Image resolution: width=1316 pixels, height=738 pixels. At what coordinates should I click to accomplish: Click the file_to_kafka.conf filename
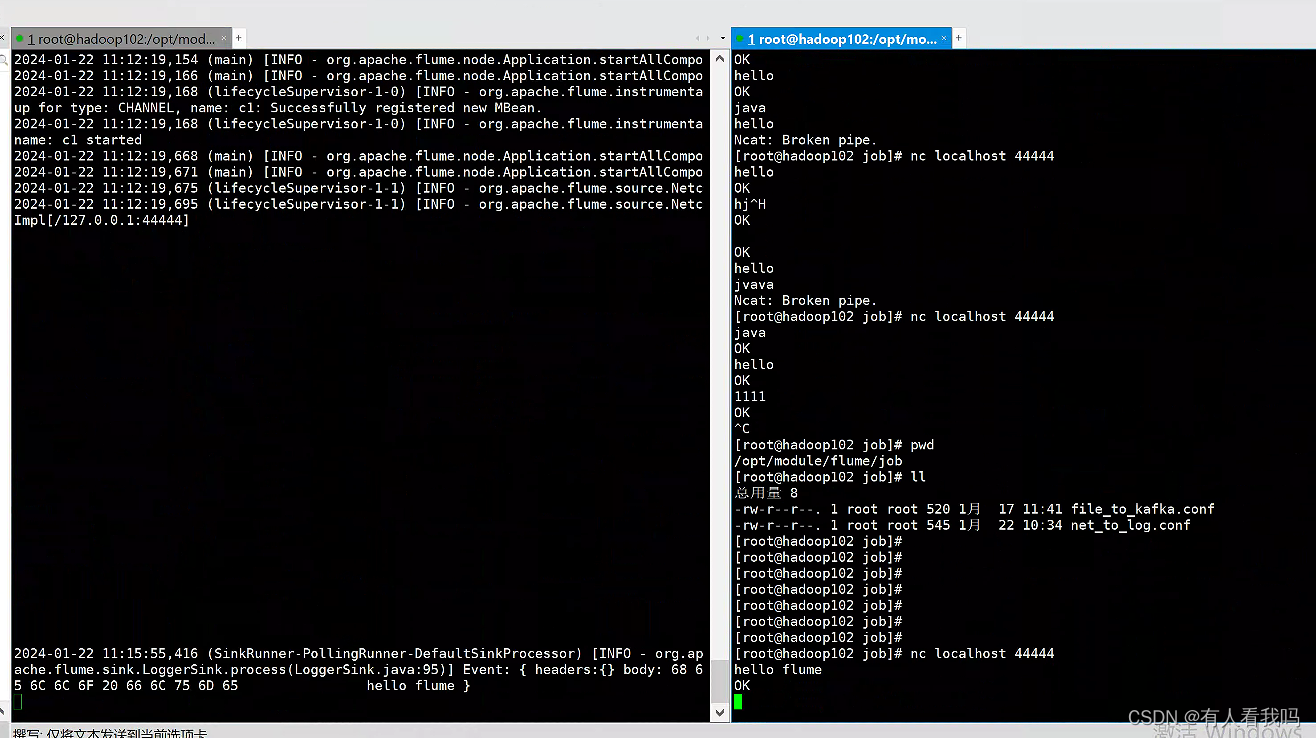click(x=1143, y=508)
